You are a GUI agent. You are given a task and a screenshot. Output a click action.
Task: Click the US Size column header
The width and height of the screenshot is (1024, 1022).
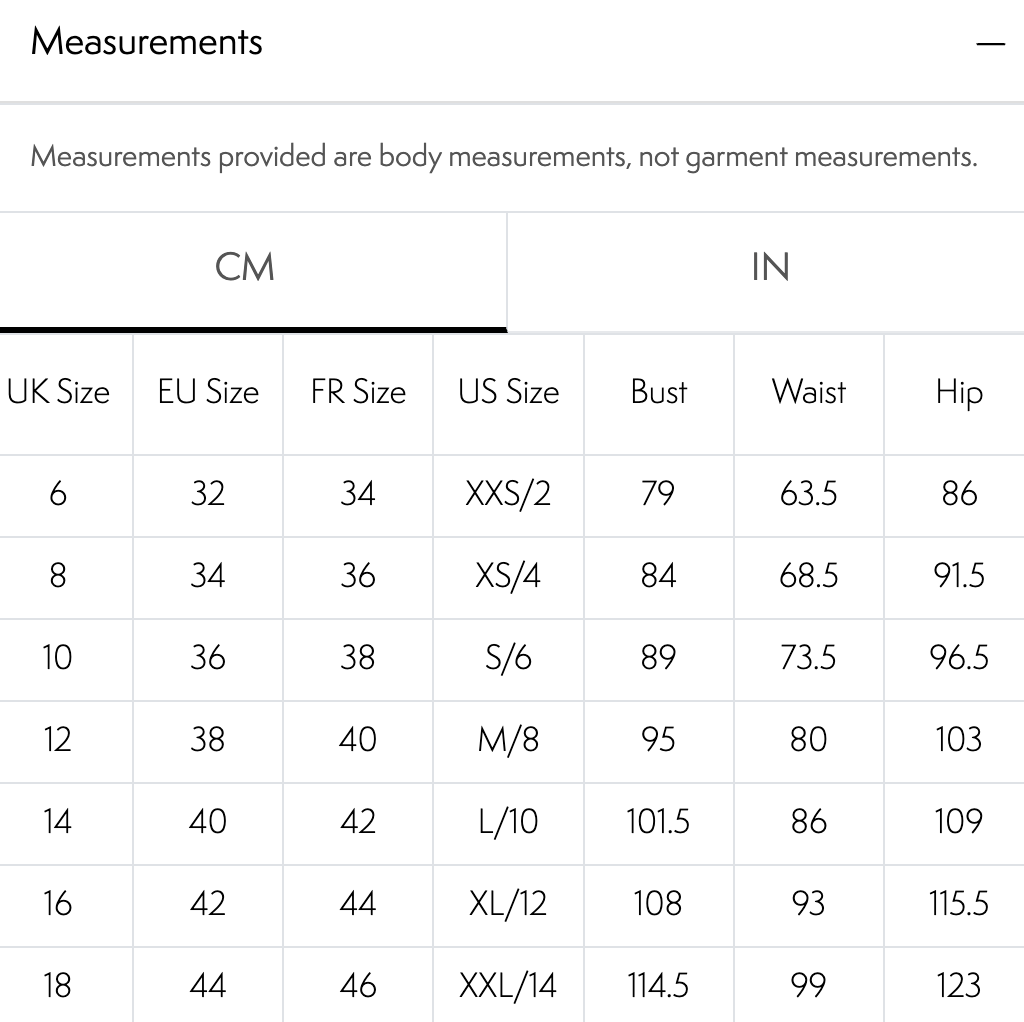[508, 392]
